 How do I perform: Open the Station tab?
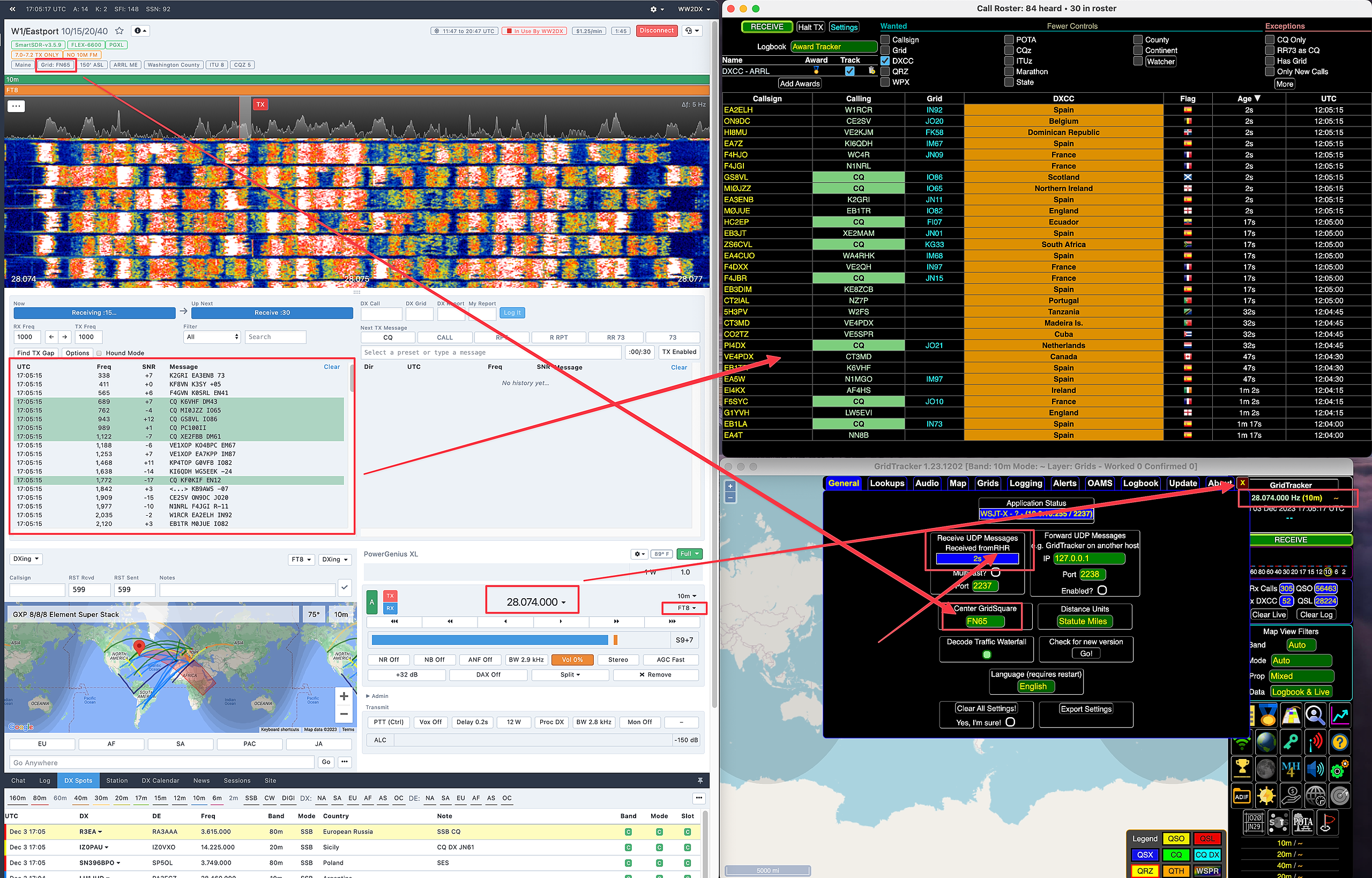[117, 780]
